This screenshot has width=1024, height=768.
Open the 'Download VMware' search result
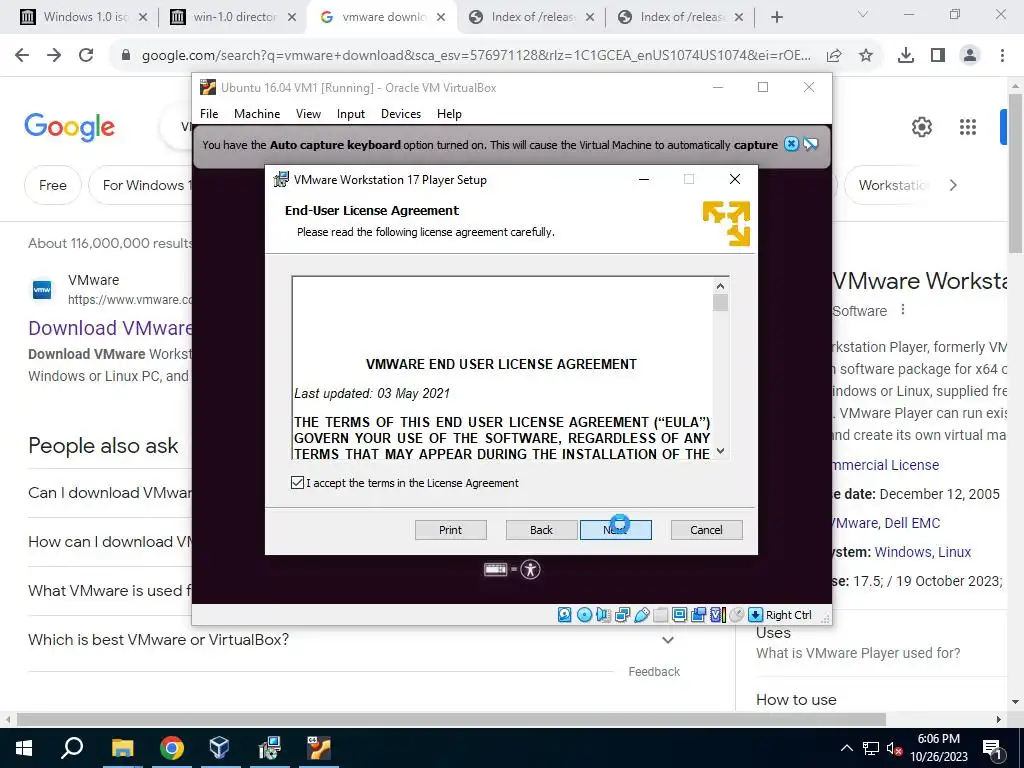pos(110,328)
